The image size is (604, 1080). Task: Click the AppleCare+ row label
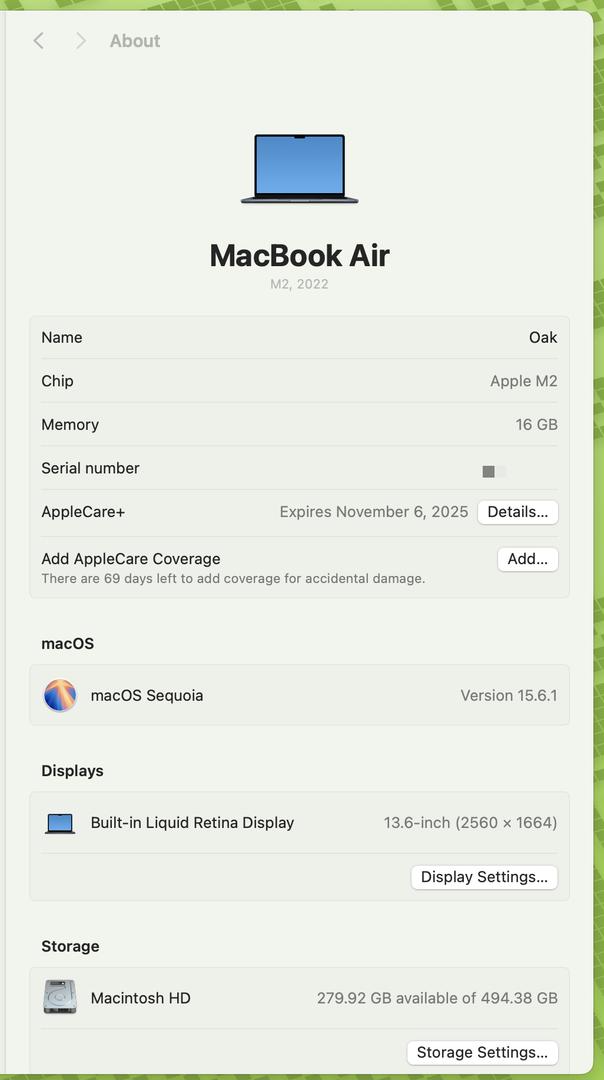(83, 512)
